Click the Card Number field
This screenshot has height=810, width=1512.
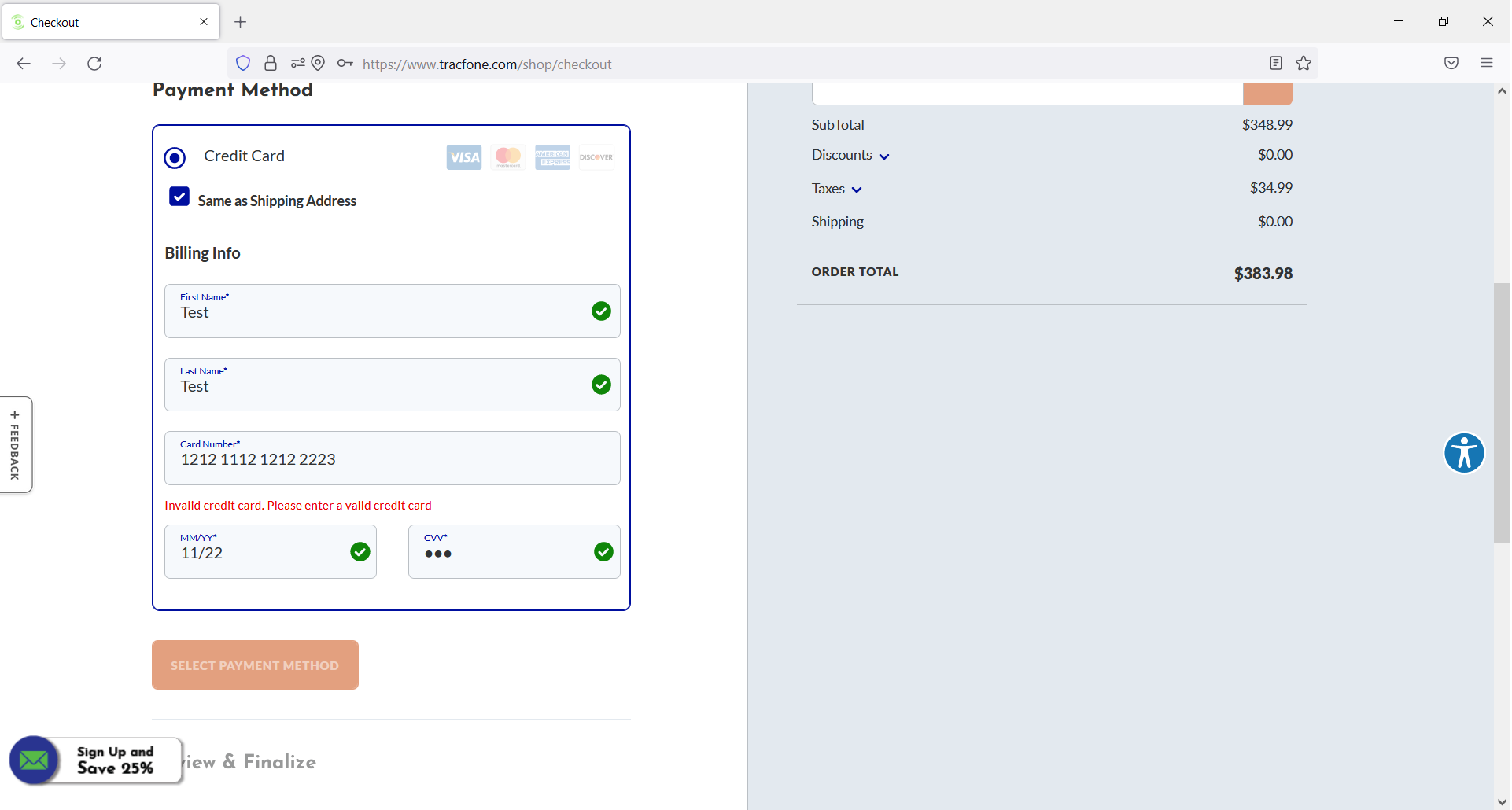(x=392, y=459)
